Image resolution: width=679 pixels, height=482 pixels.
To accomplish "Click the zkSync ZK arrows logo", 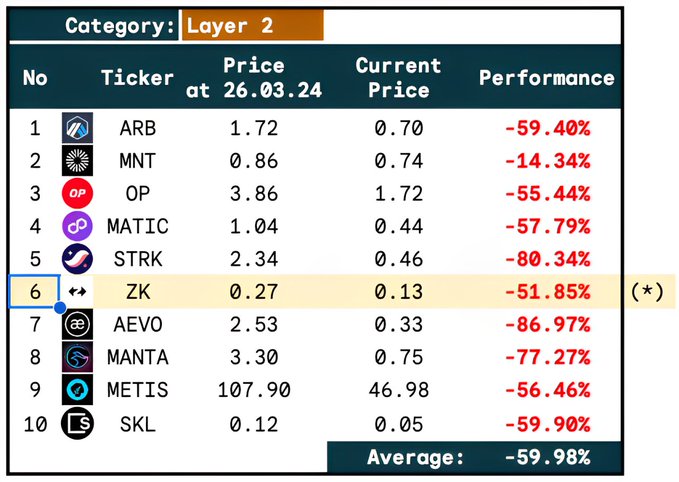I will coord(77,292).
